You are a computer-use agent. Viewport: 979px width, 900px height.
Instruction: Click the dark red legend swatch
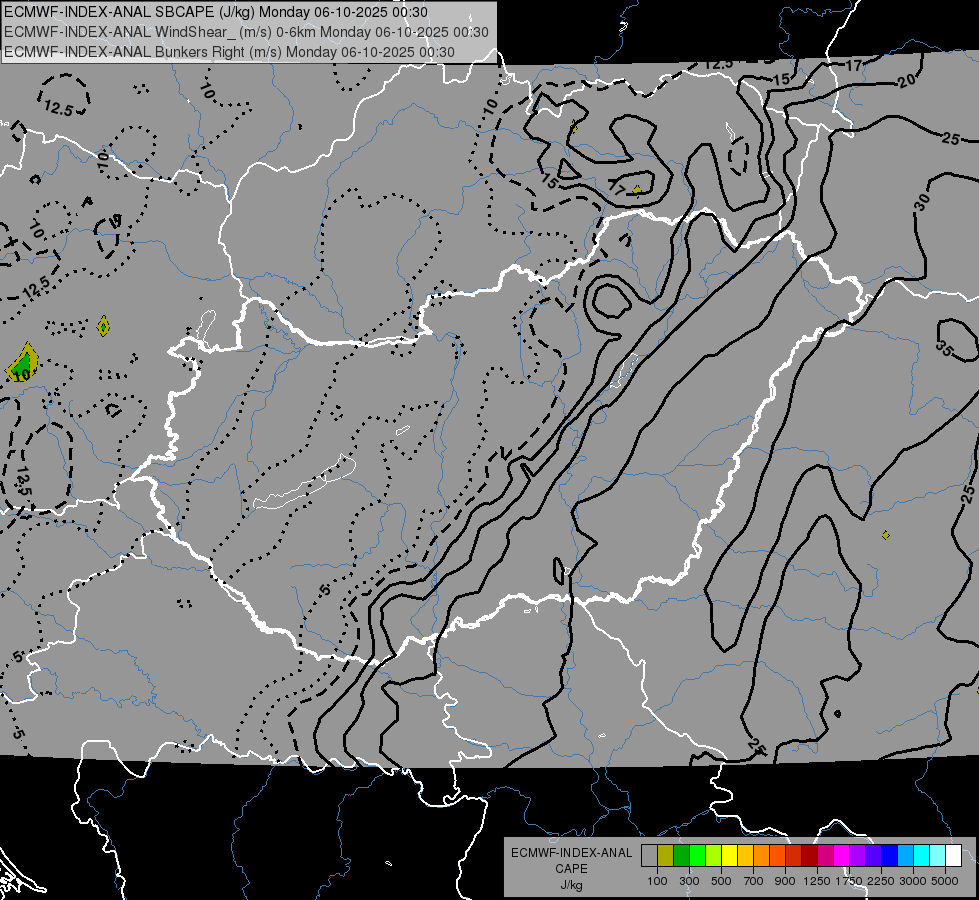click(x=809, y=855)
